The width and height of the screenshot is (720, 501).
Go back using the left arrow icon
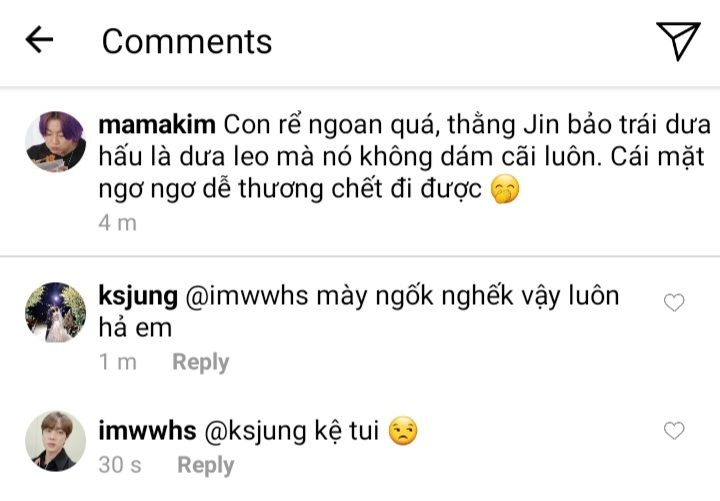[39, 39]
